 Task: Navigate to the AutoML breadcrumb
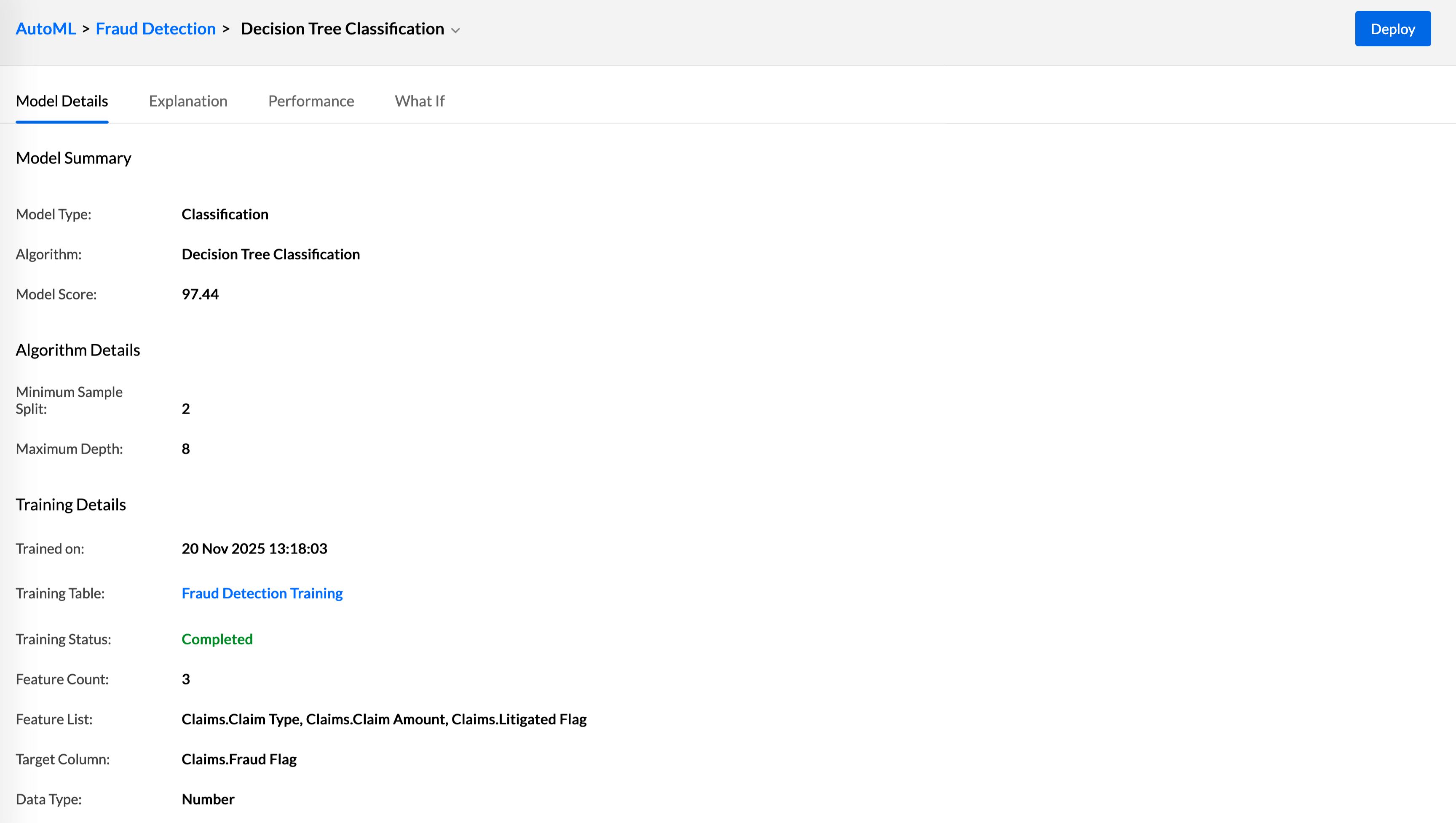(x=45, y=28)
